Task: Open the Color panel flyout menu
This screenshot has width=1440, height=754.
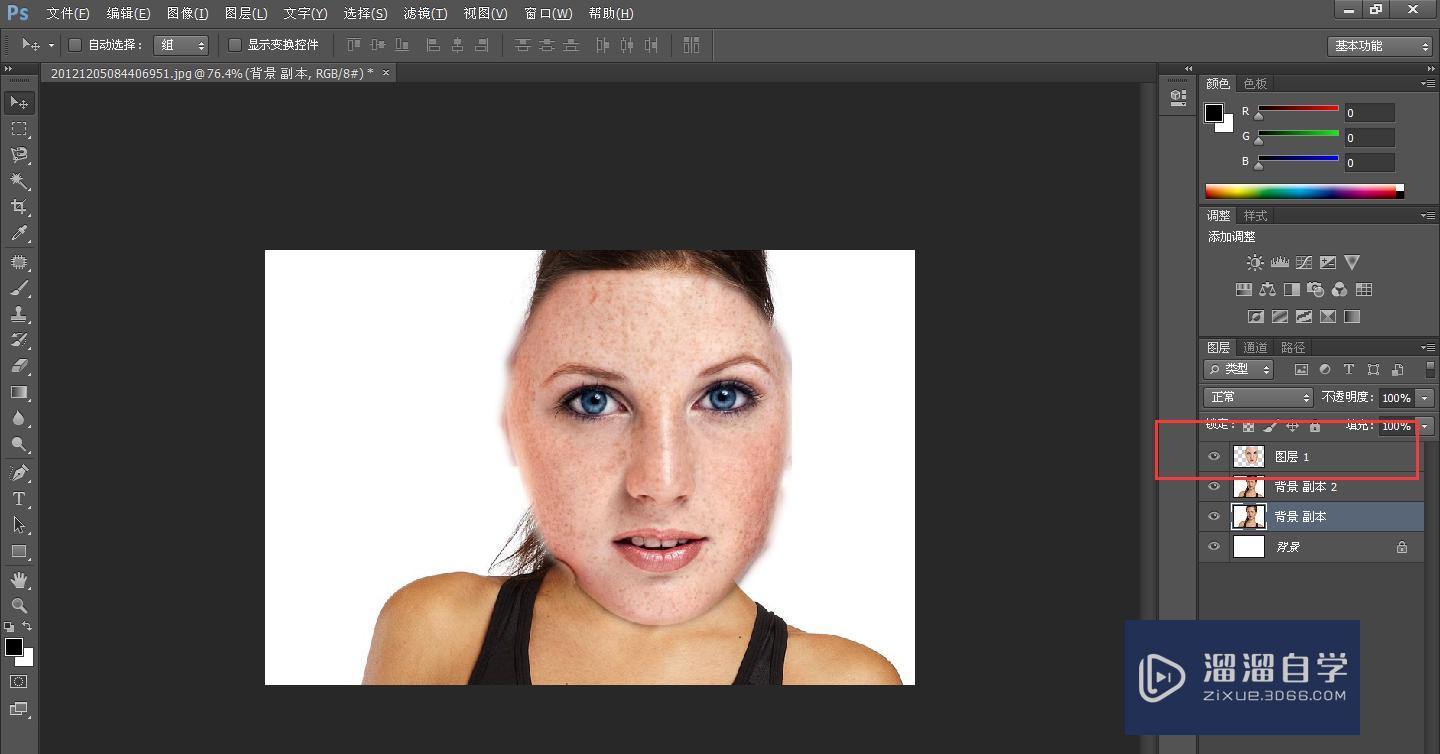Action: pyautogui.click(x=1428, y=83)
